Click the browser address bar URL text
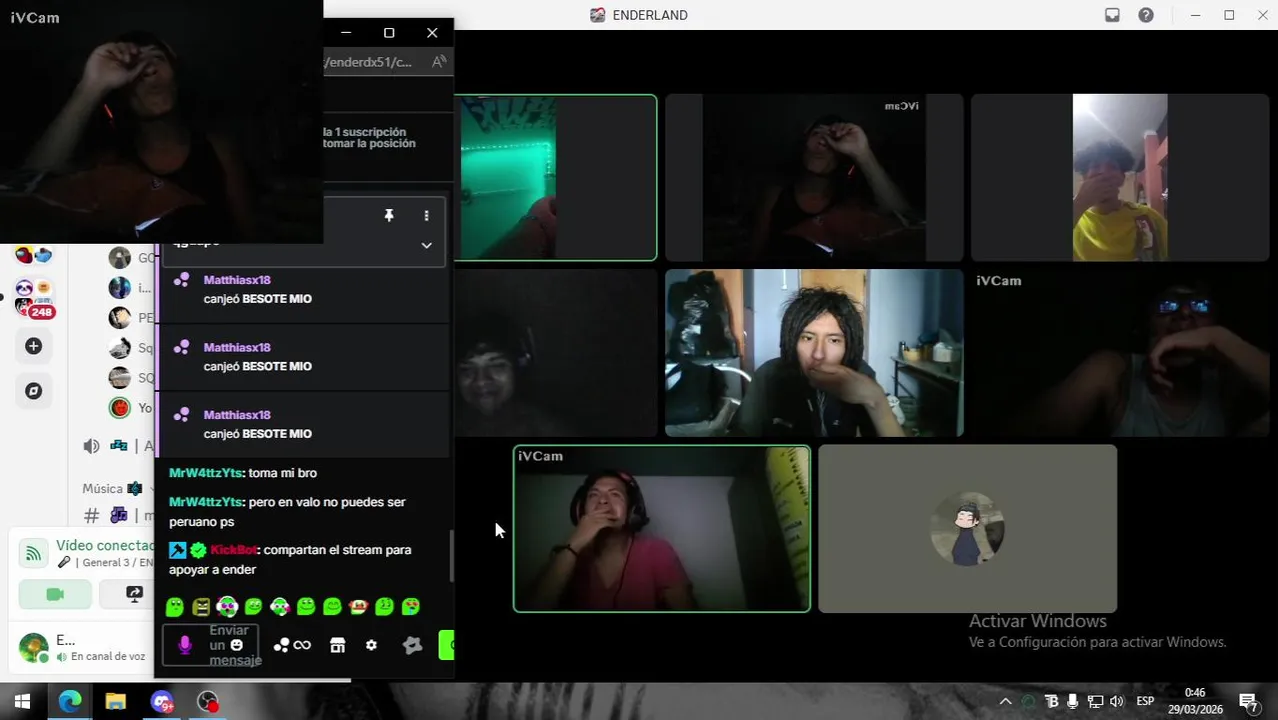This screenshot has height=720, width=1278. click(x=368, y=62)
